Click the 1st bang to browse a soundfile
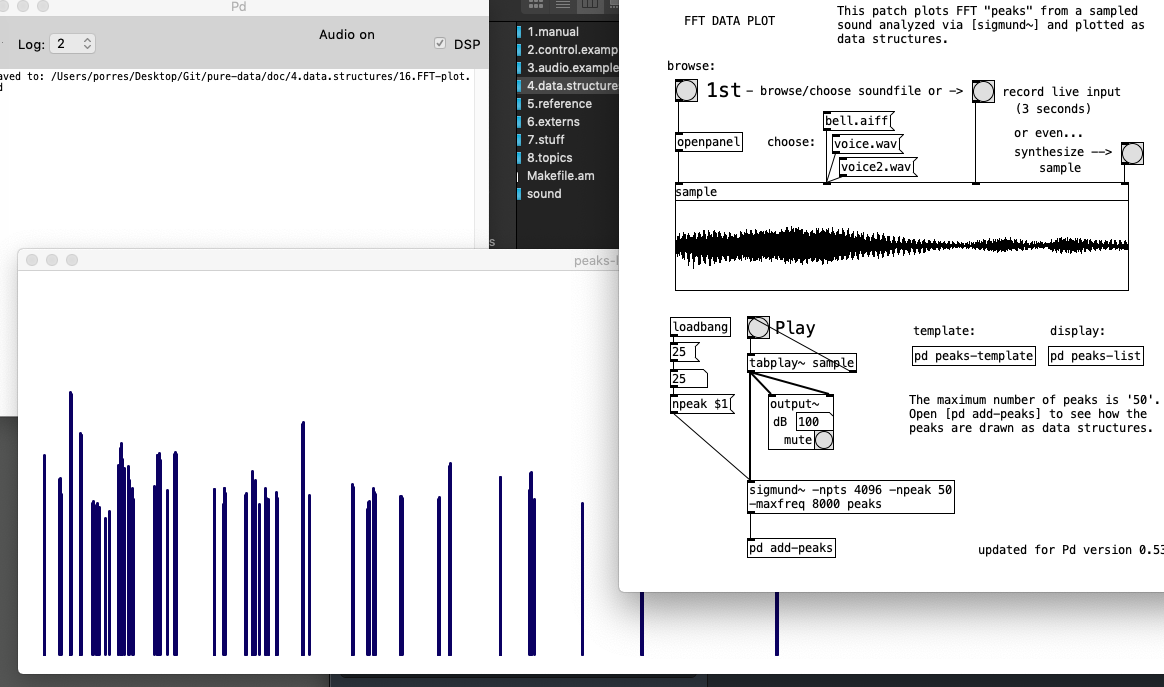This screenshot has width=1164, height=687. coord(686,90)
